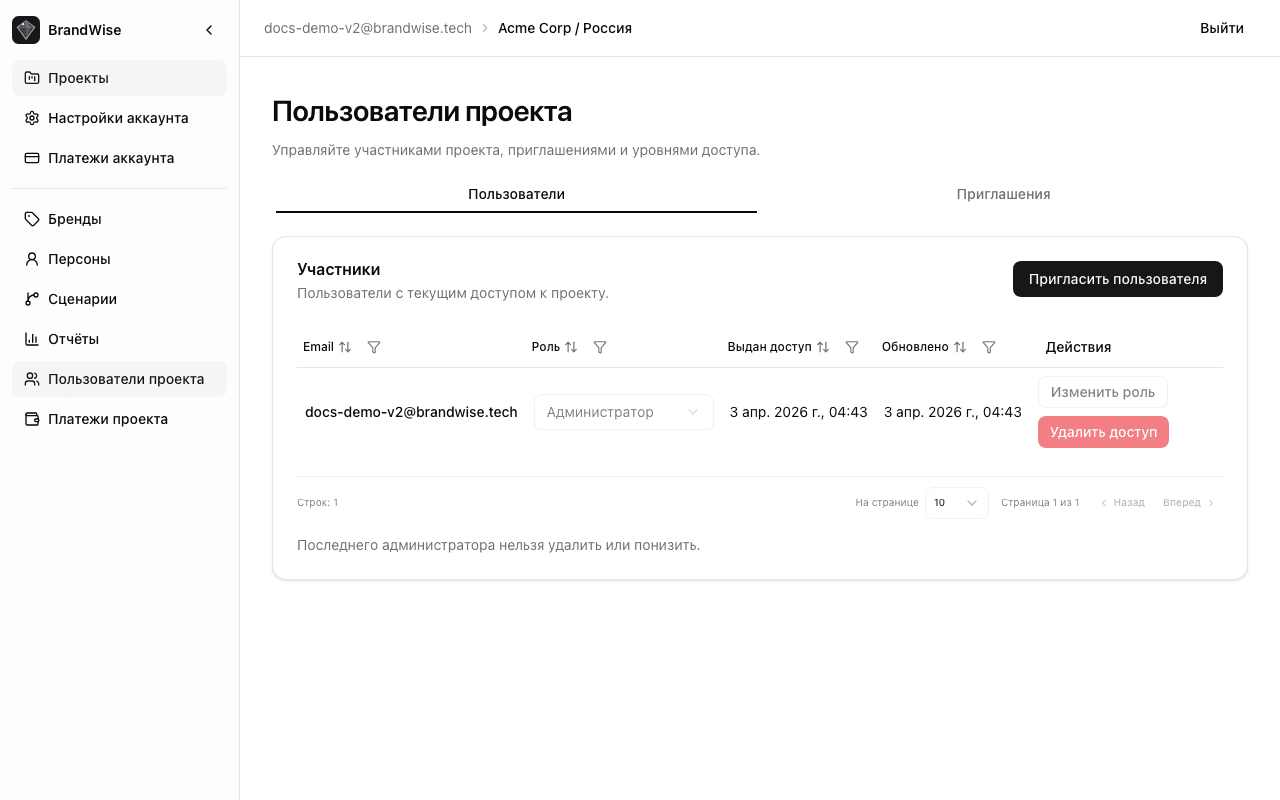Open the filter for the Email column
The height and width of the screenshot is (800, 1280).
coord(374,347)
